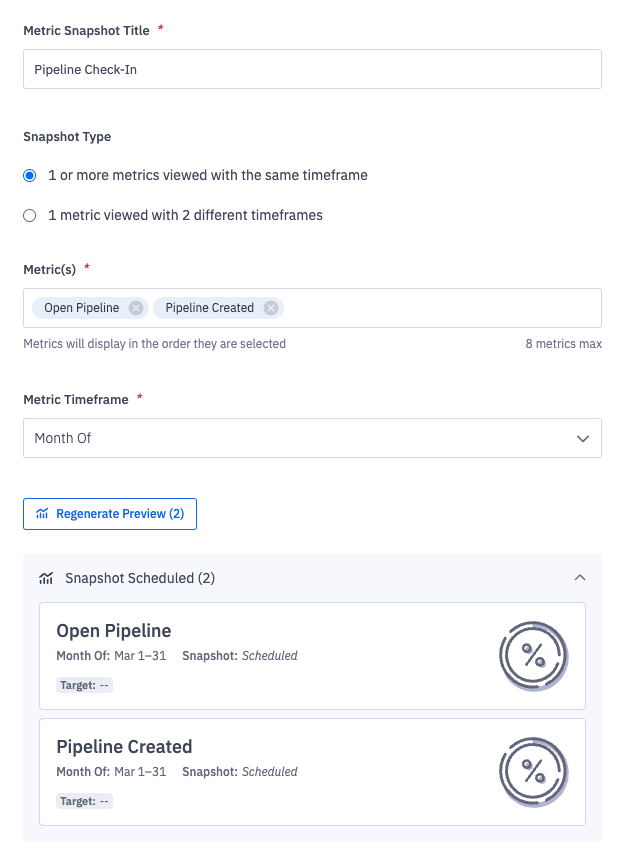
Task: Click the Snapshot Scheduled (2) header
Action: tap(140, 578)
